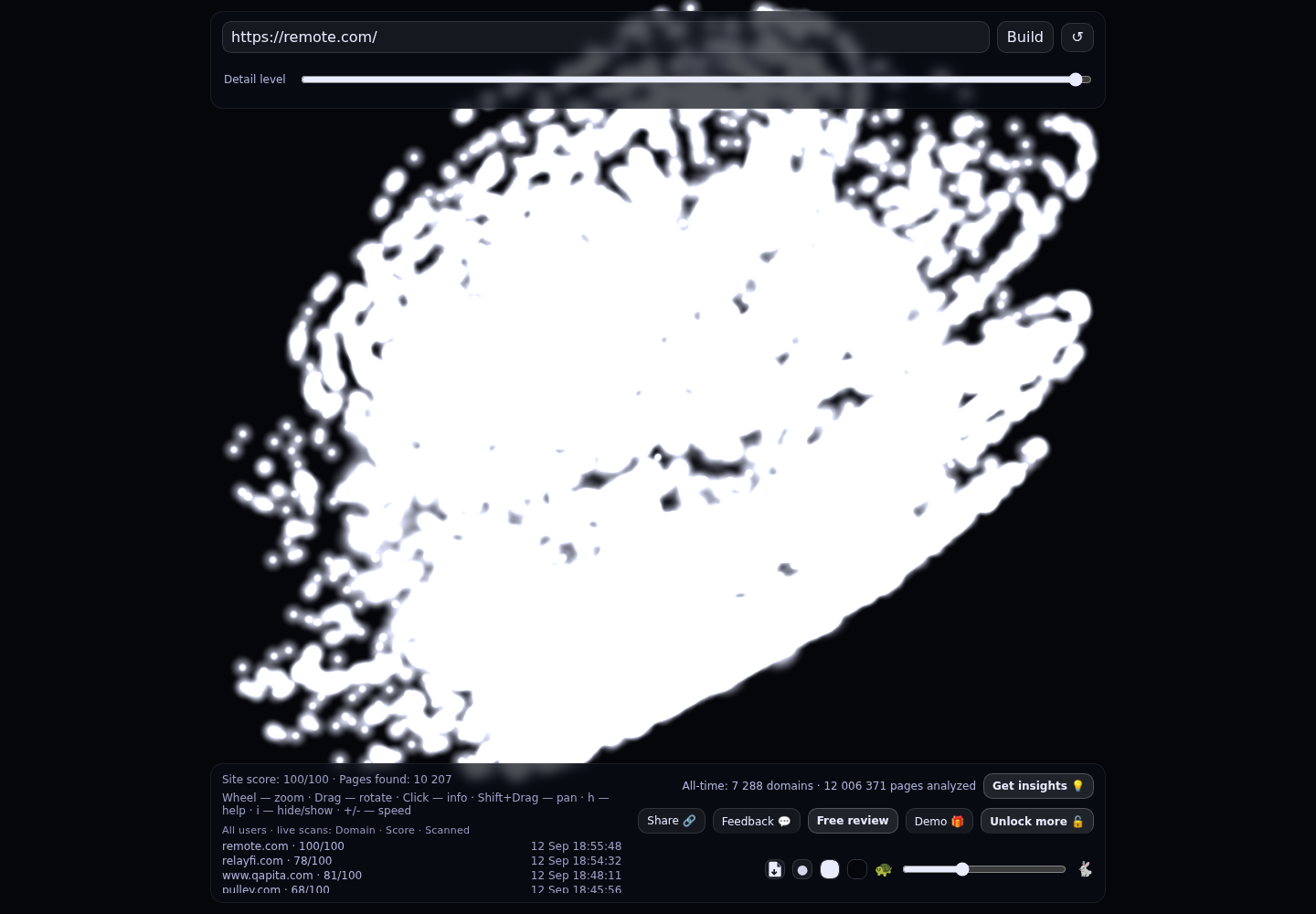Click the Build button
Screen dimensions: 1316x914
pos(1025,37)
